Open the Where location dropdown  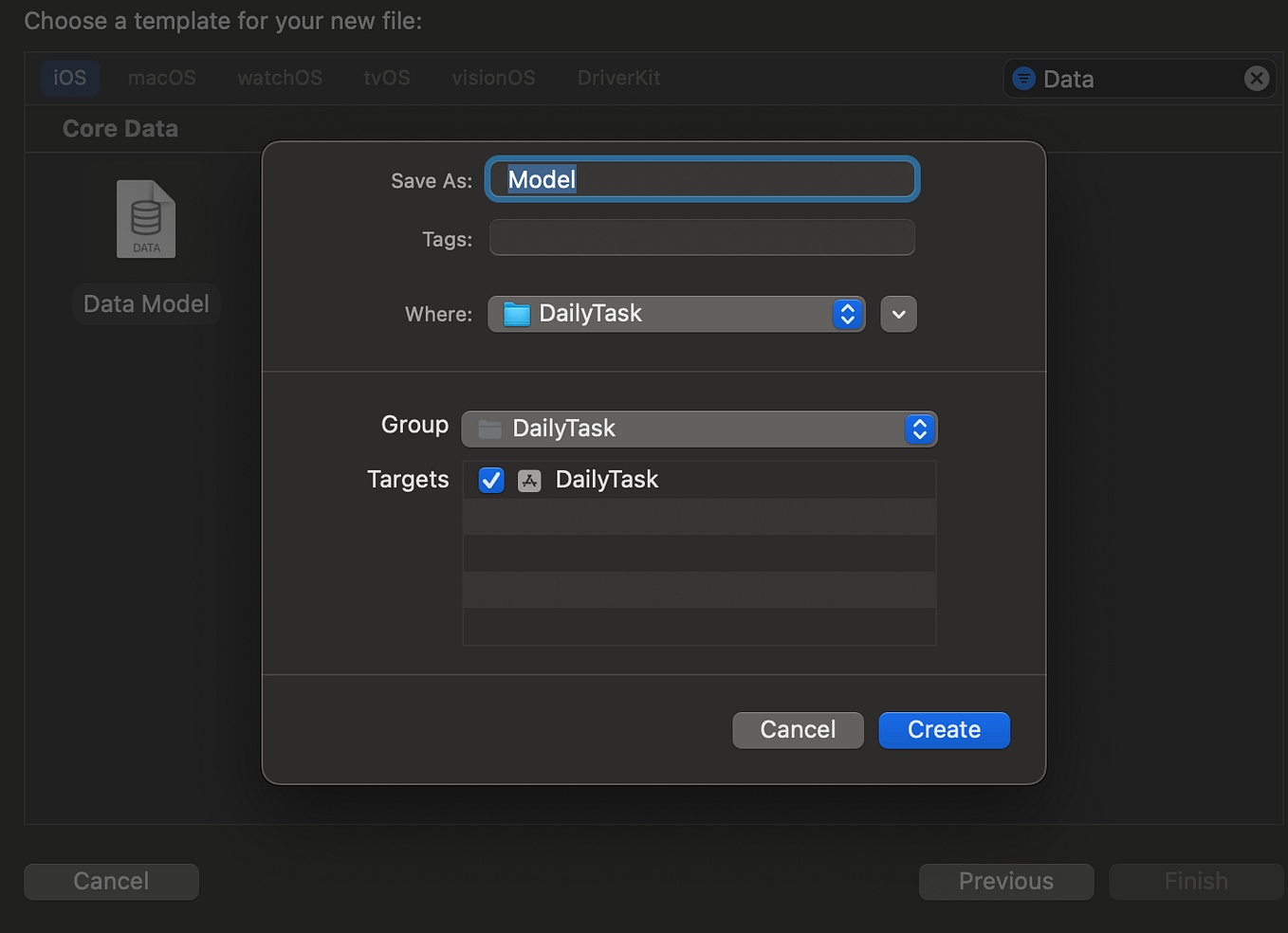click(x=847, y=314)
